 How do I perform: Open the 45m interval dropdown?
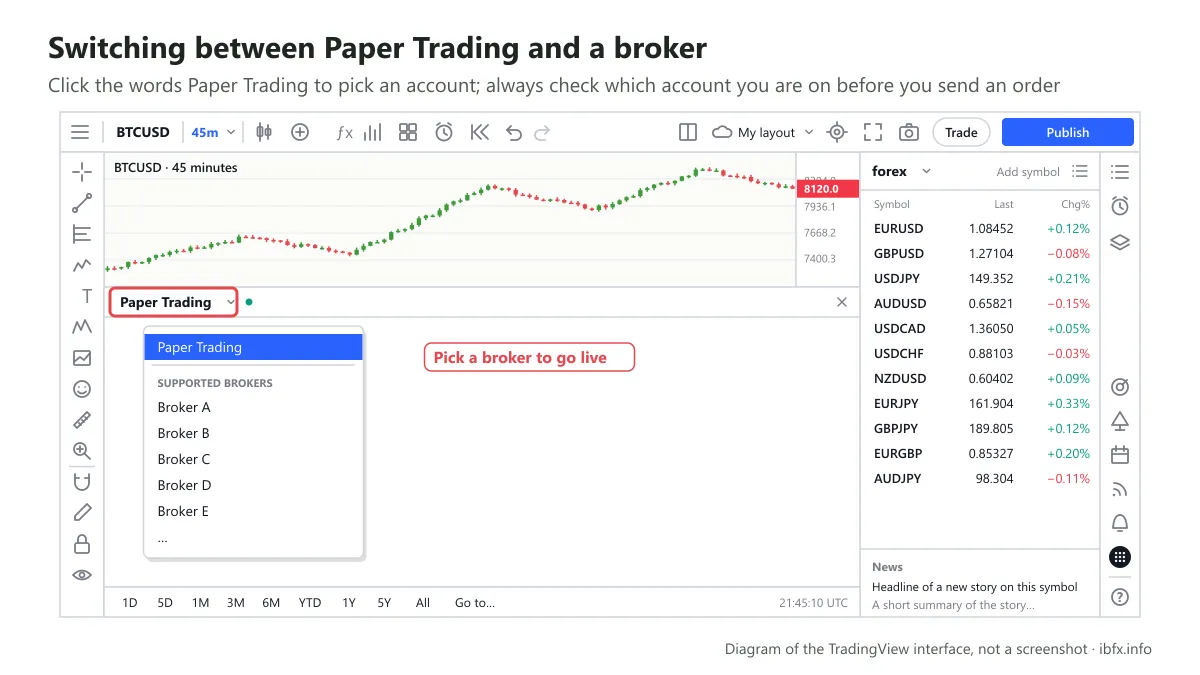(x=213, y=132)
